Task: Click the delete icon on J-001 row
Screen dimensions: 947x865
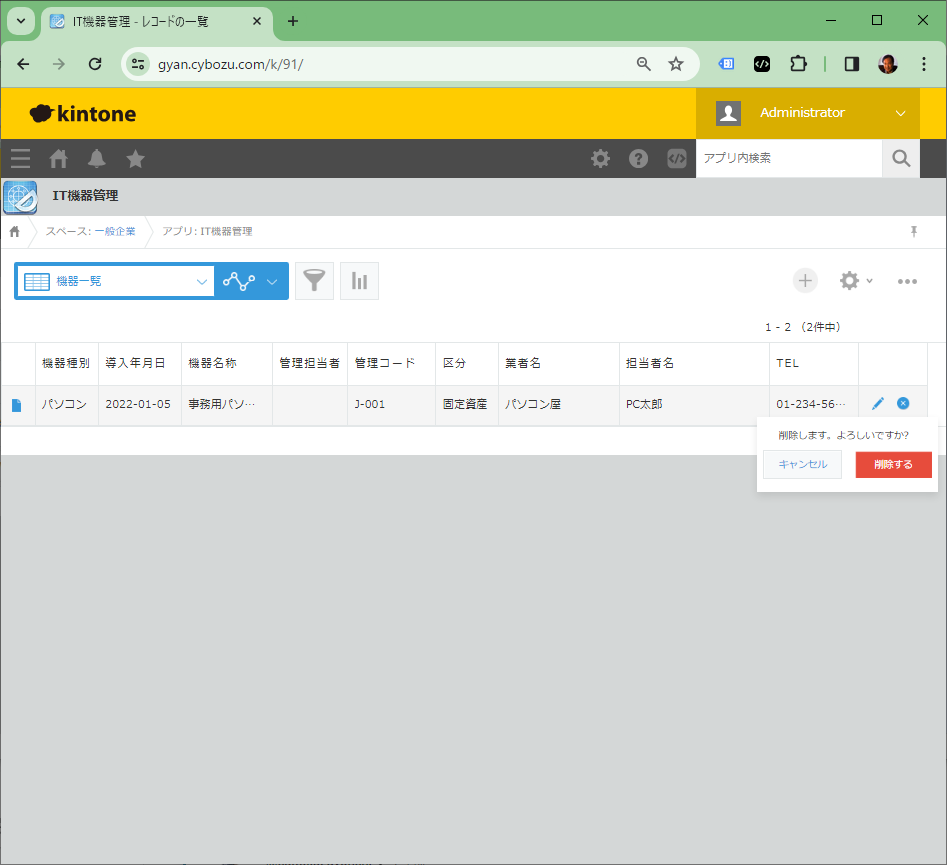Action: [903, 404]
